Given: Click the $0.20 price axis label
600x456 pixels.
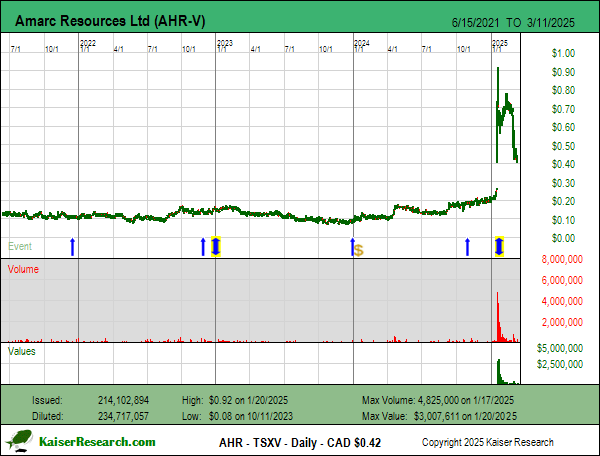Looking at the screenshot, I should (x=563, y=201).
